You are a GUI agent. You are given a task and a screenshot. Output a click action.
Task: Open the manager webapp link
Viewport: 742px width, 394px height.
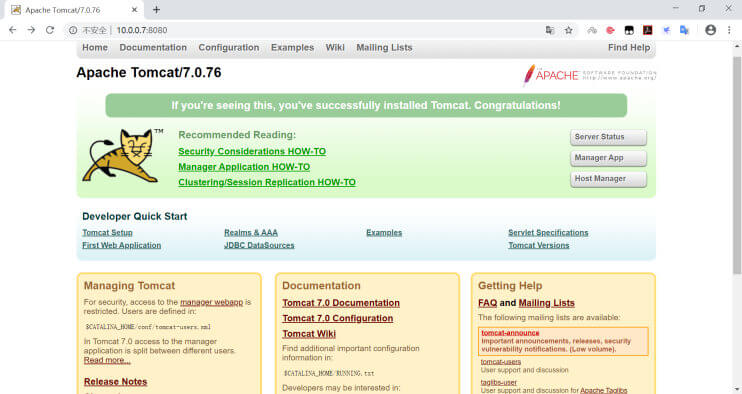[x=211, y=302]
